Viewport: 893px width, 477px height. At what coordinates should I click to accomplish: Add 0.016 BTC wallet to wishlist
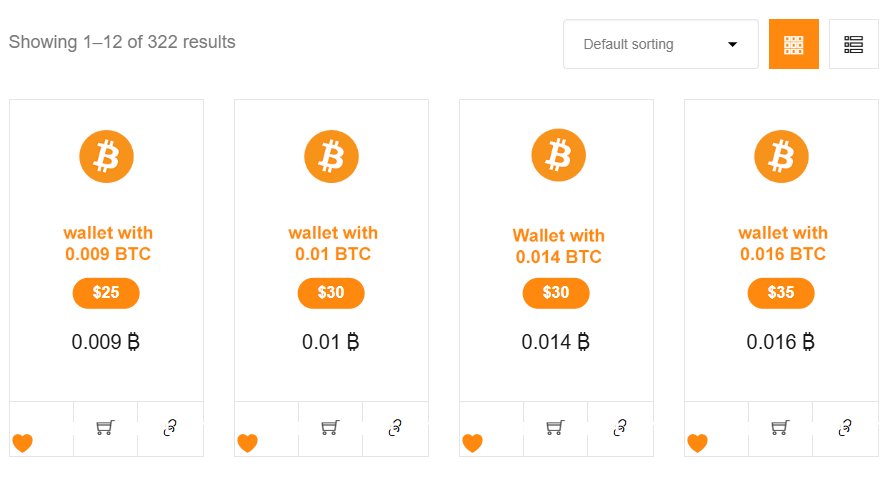(x=697, y=442)
